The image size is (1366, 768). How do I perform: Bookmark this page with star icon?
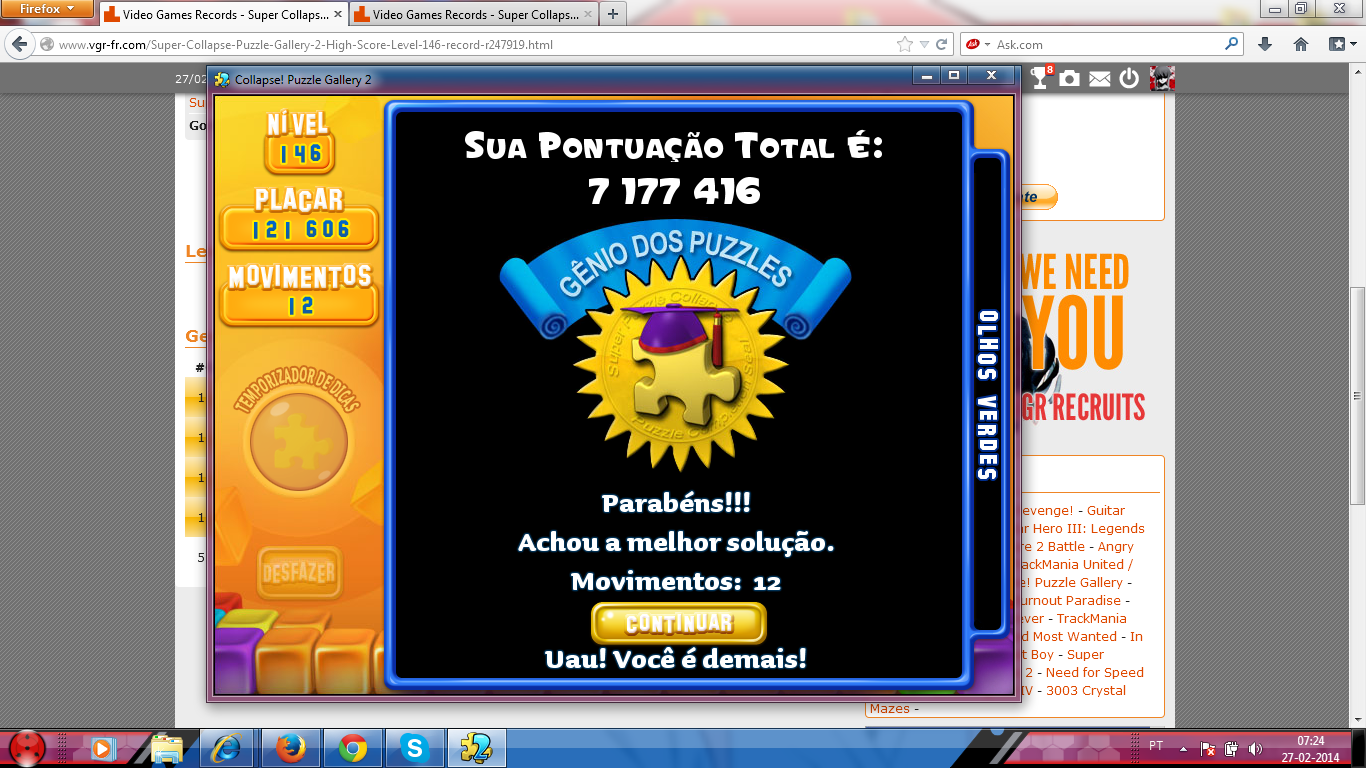click(x=905, y=44)
